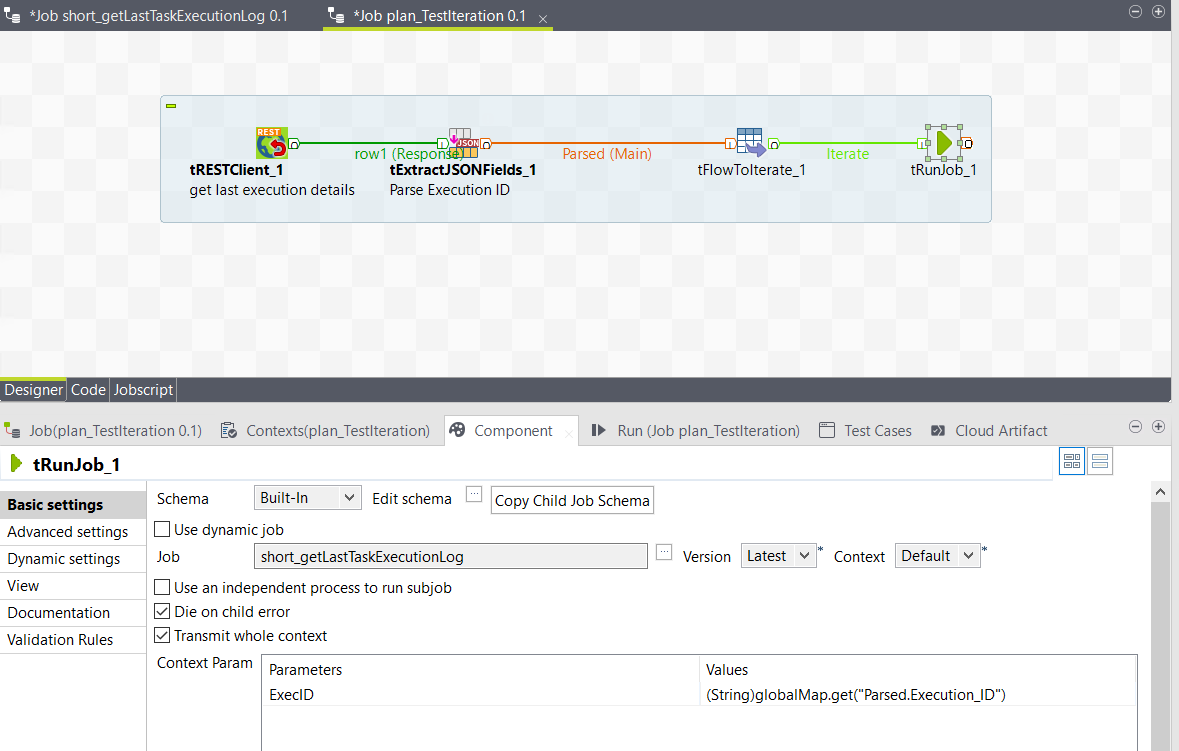This screenshot has height=751, width=1179.
Task: Open the Jobscript view tab
Action: pyautogui.click(x=143, y=389)
